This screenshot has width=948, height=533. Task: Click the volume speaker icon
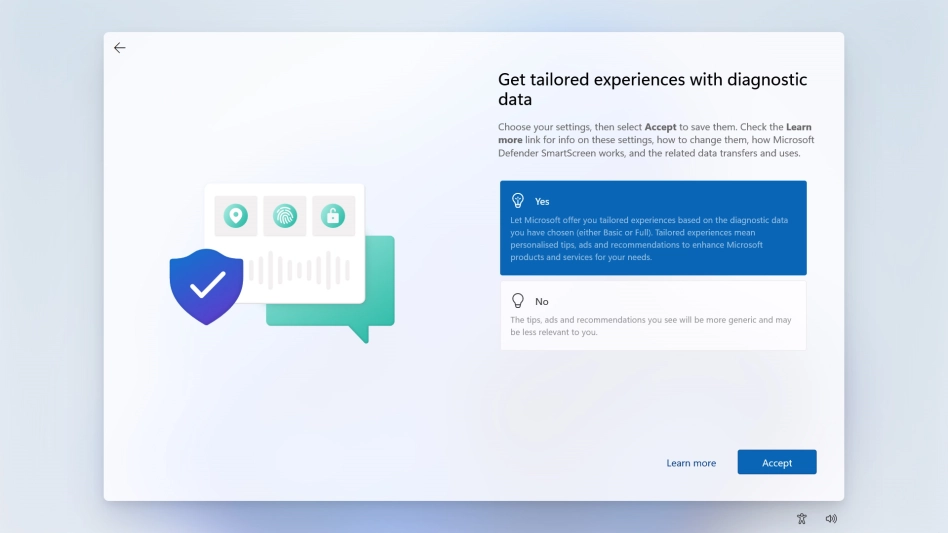tap(831, 518)
